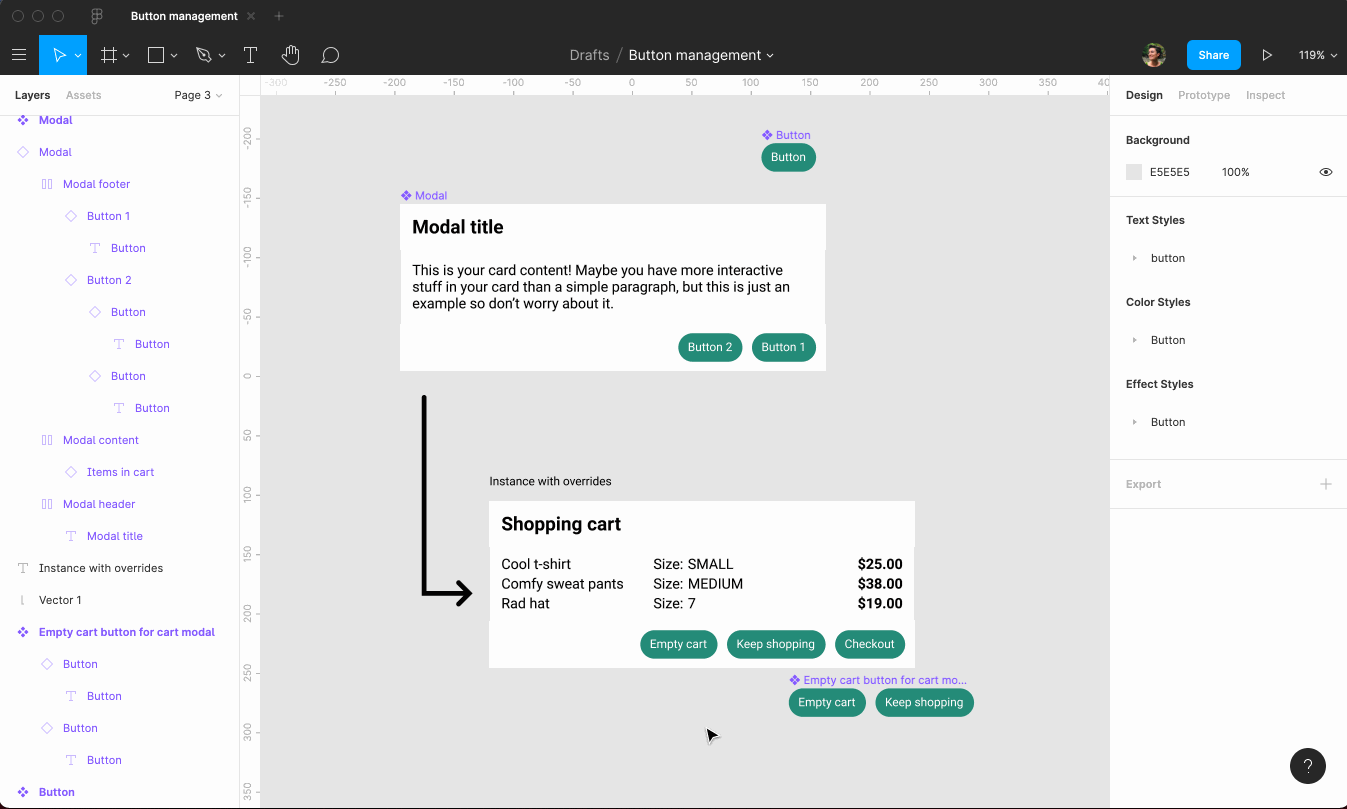
Task: Expand the Button color style group
Action: 1134,340
